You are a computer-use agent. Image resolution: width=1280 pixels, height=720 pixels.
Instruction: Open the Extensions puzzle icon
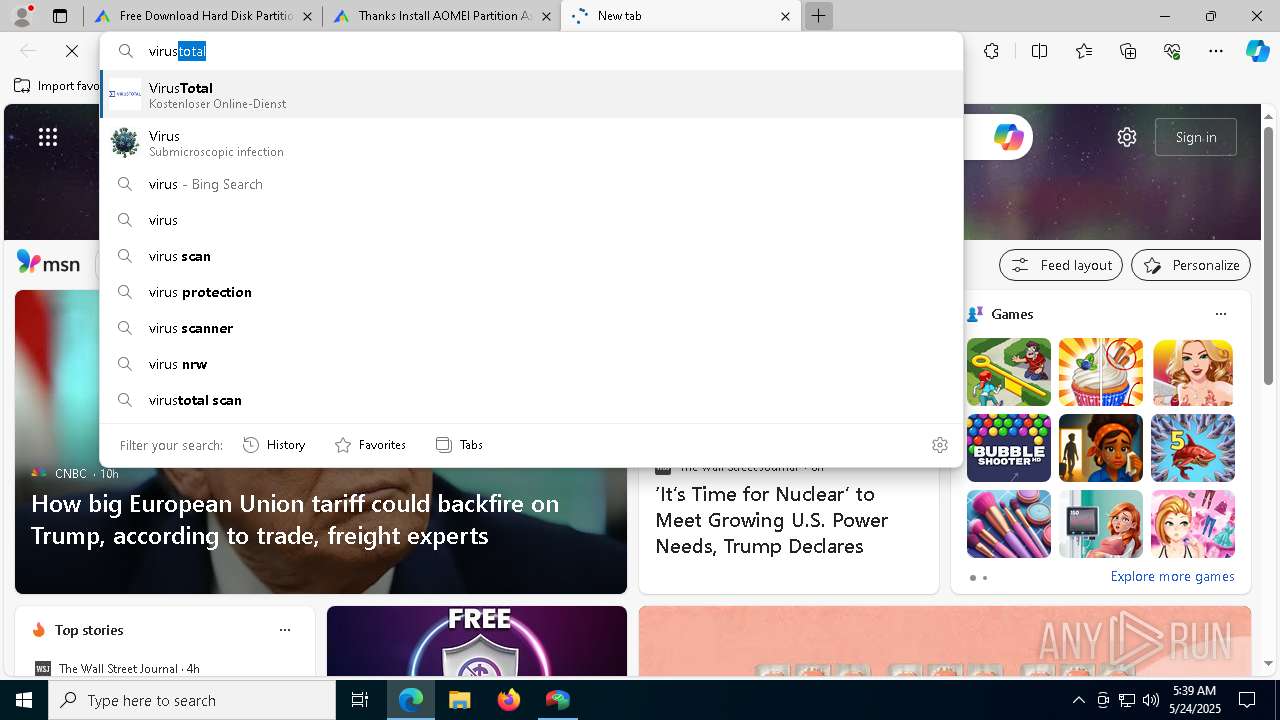pyautogui.click(x=991, y=51)
